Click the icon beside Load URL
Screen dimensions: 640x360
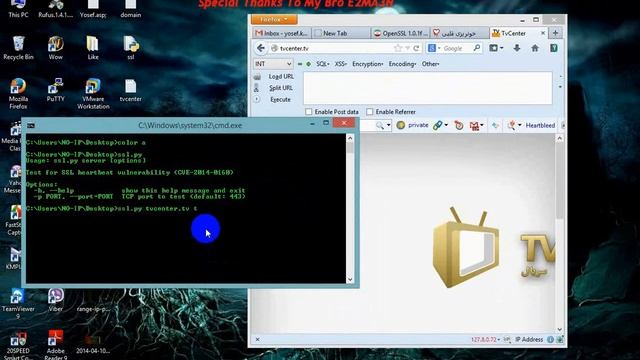(x=257, y=76)
